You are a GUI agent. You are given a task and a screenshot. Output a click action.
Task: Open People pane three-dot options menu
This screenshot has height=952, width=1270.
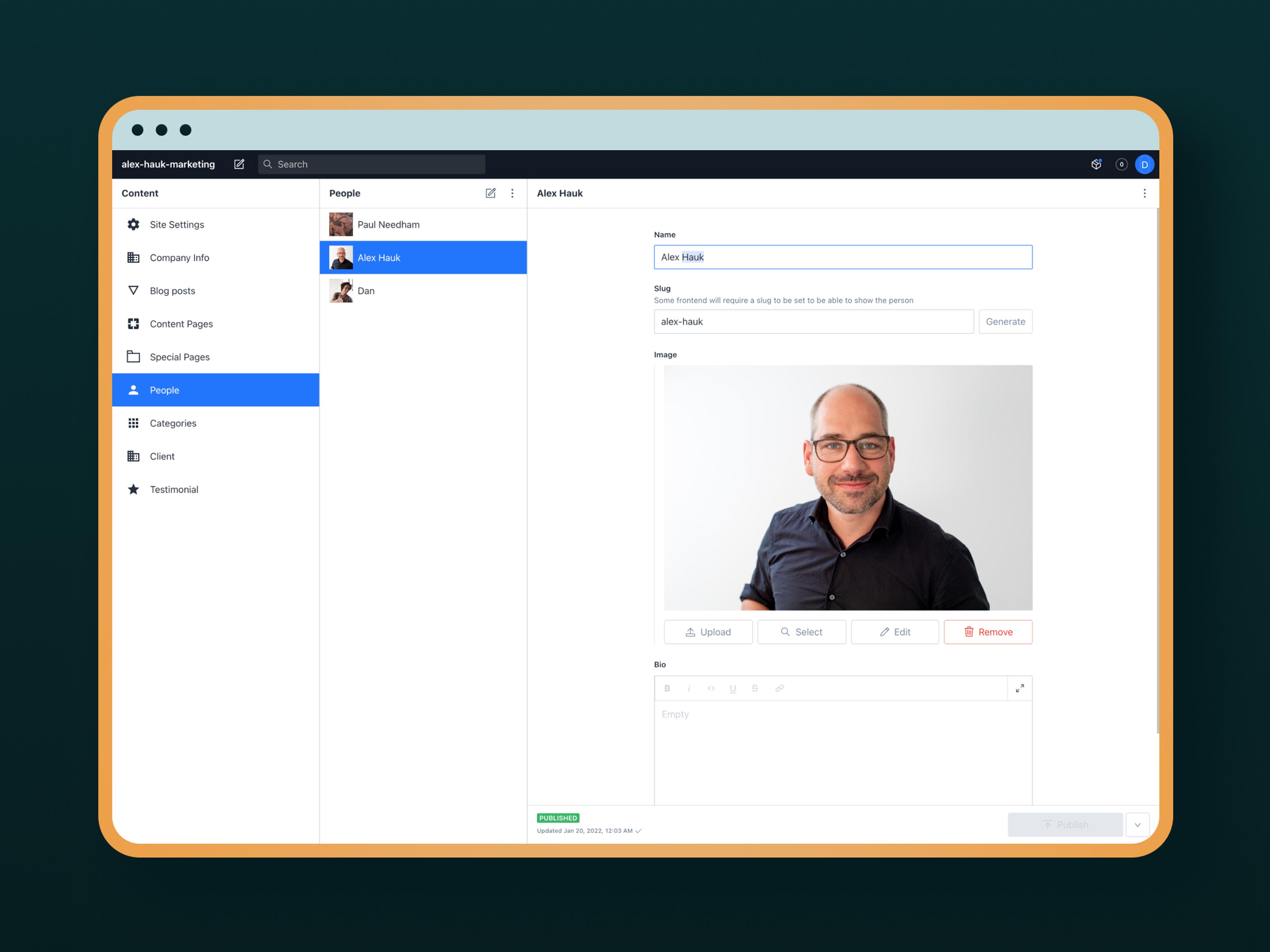[512, 193]
